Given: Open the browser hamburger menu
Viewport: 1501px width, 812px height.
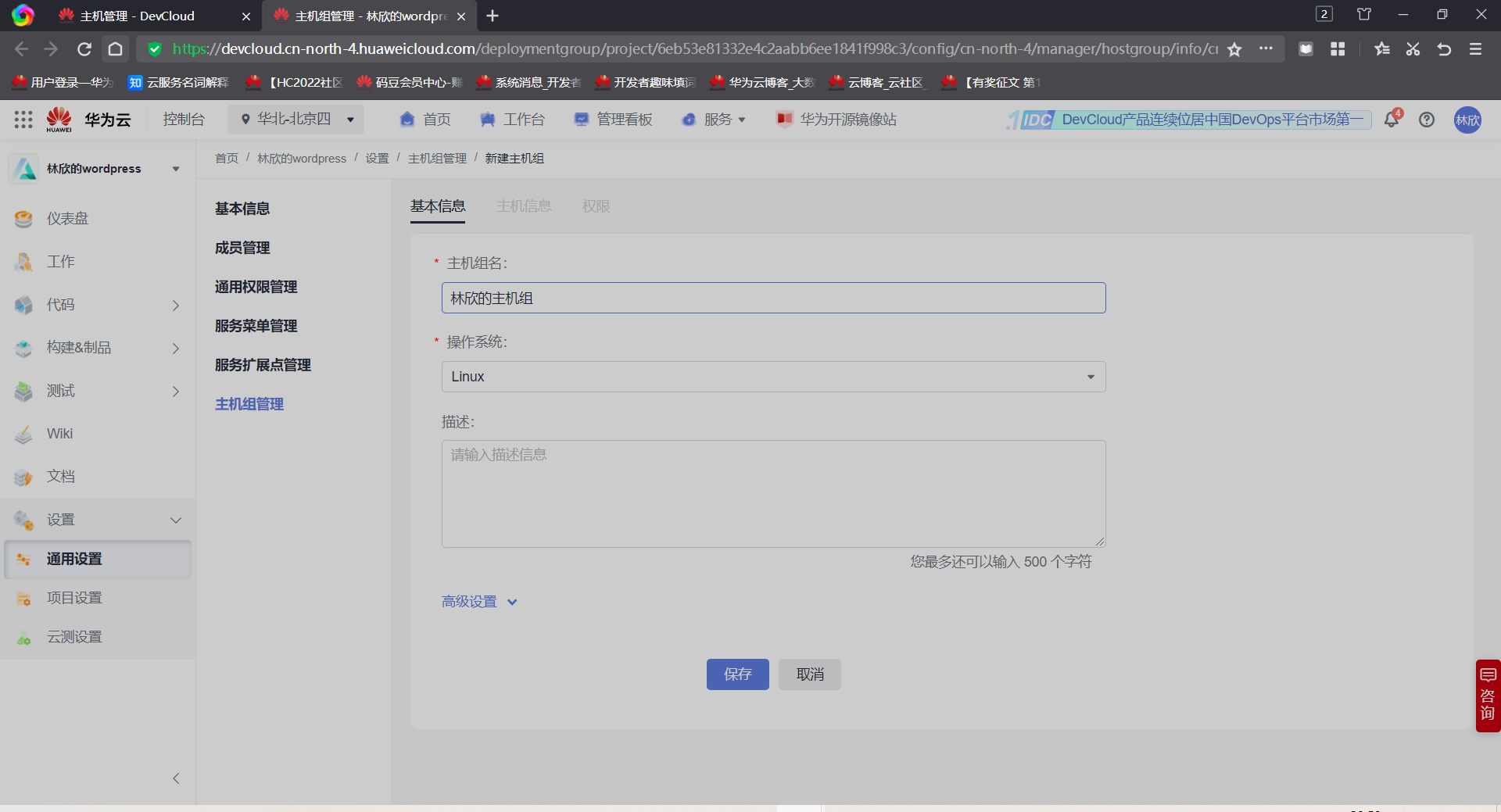Looking at the screenshot, I should point(1475,49).
